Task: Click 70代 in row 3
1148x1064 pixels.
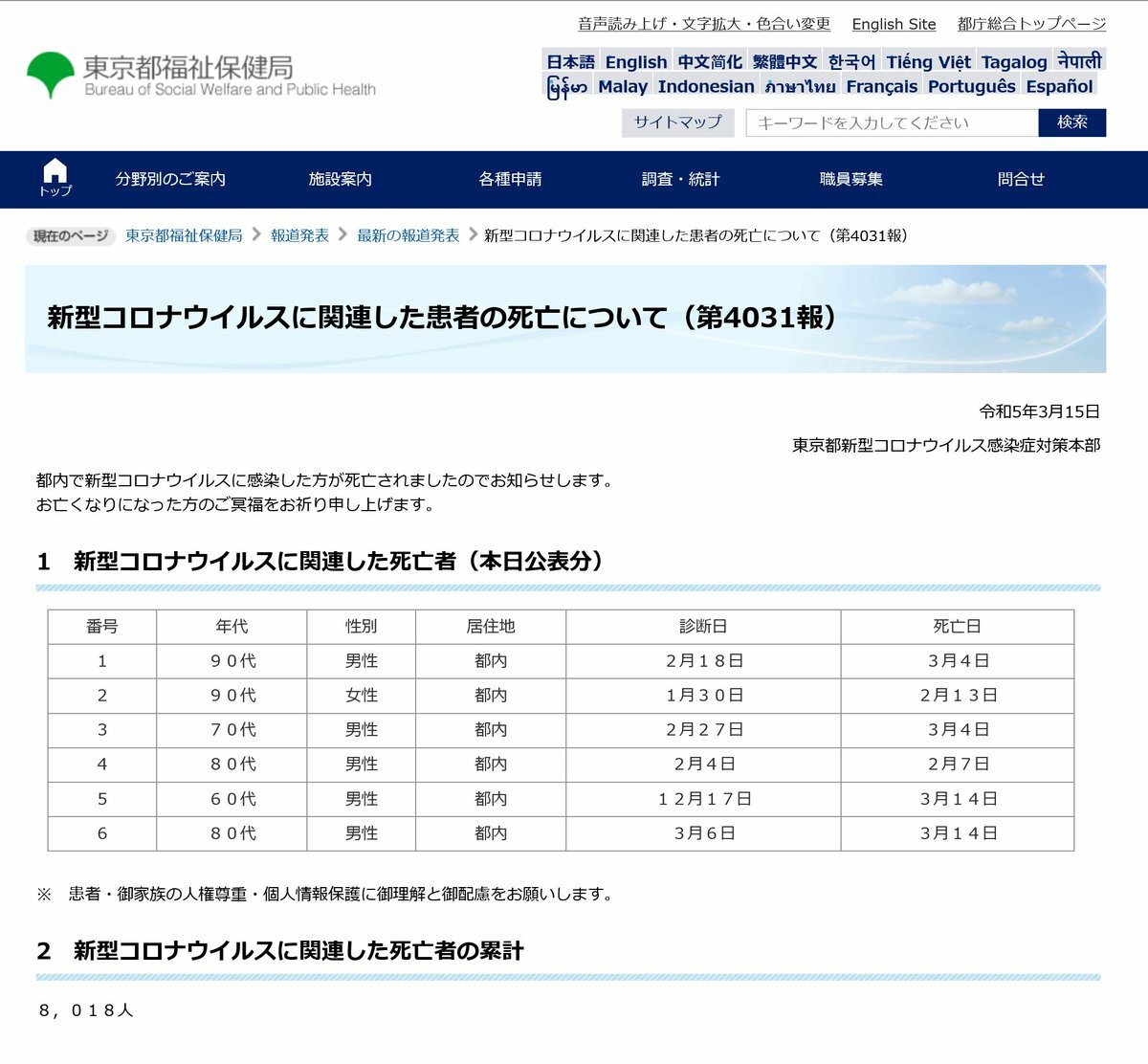Action: coord(233,730)
